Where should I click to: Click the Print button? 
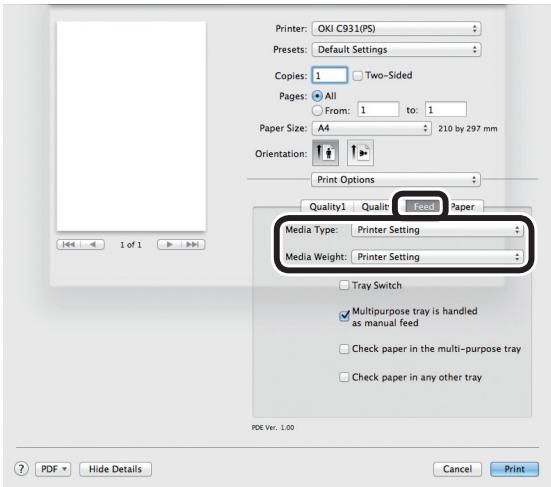[x=514, y=469]
